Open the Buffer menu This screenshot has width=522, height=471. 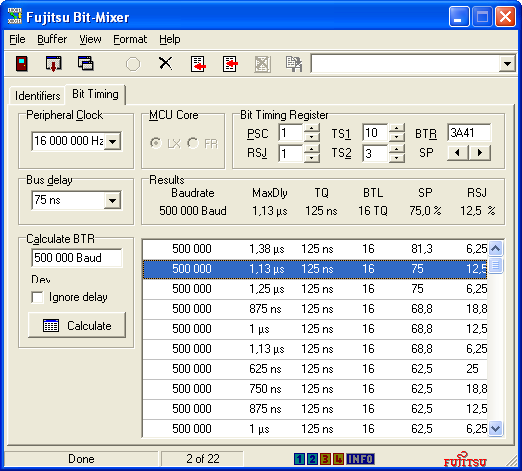pyautogui.click(x=52, y=39)
